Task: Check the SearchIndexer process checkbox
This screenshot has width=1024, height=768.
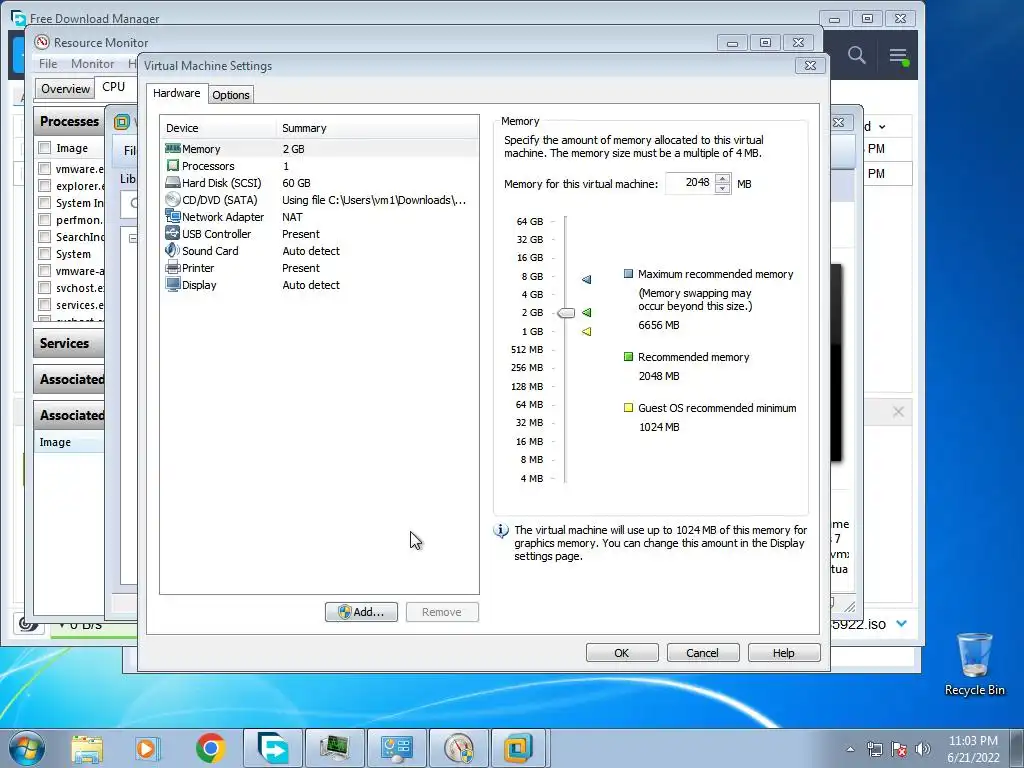Action: (x=44, y=236)
